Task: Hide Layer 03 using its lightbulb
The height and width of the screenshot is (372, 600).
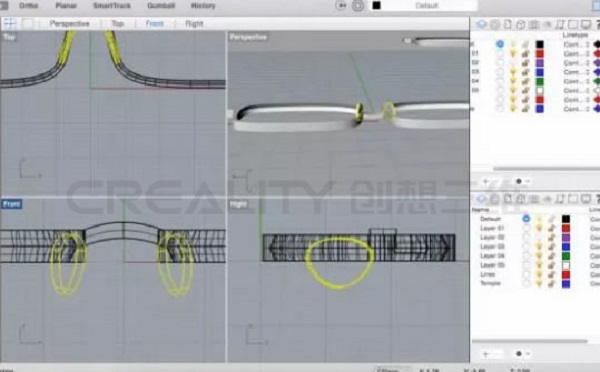Action: 539,246
